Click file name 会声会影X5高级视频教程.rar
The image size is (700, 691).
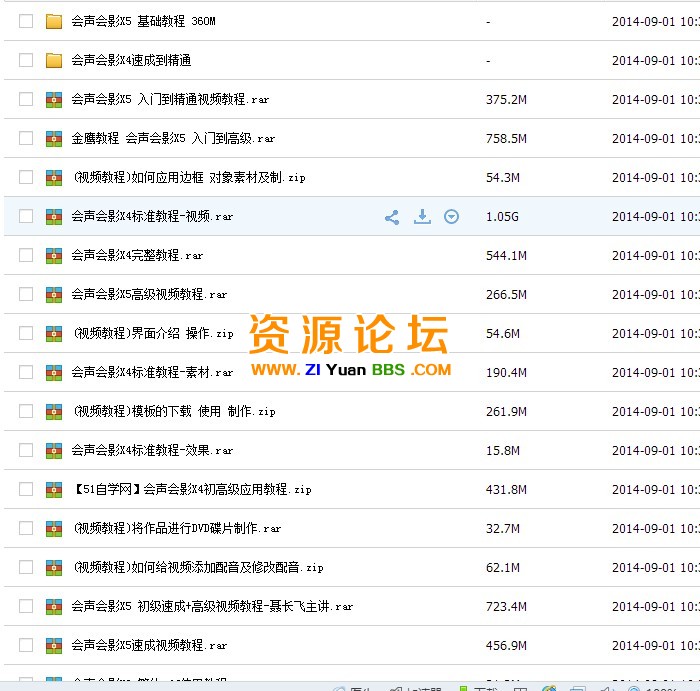tap(149, 294)
